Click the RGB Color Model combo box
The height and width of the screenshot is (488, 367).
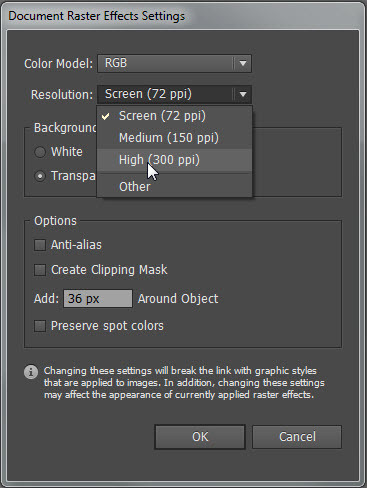(174, 63)
